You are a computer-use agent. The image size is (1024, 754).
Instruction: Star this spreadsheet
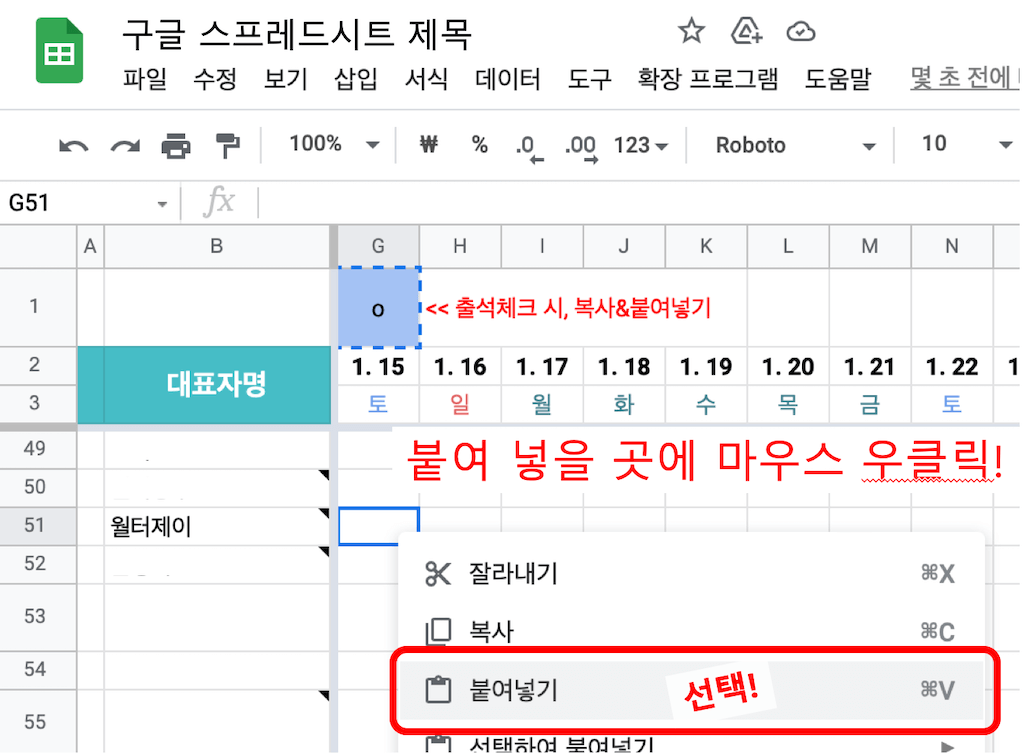pyautogui.click(x=691, y=32)
